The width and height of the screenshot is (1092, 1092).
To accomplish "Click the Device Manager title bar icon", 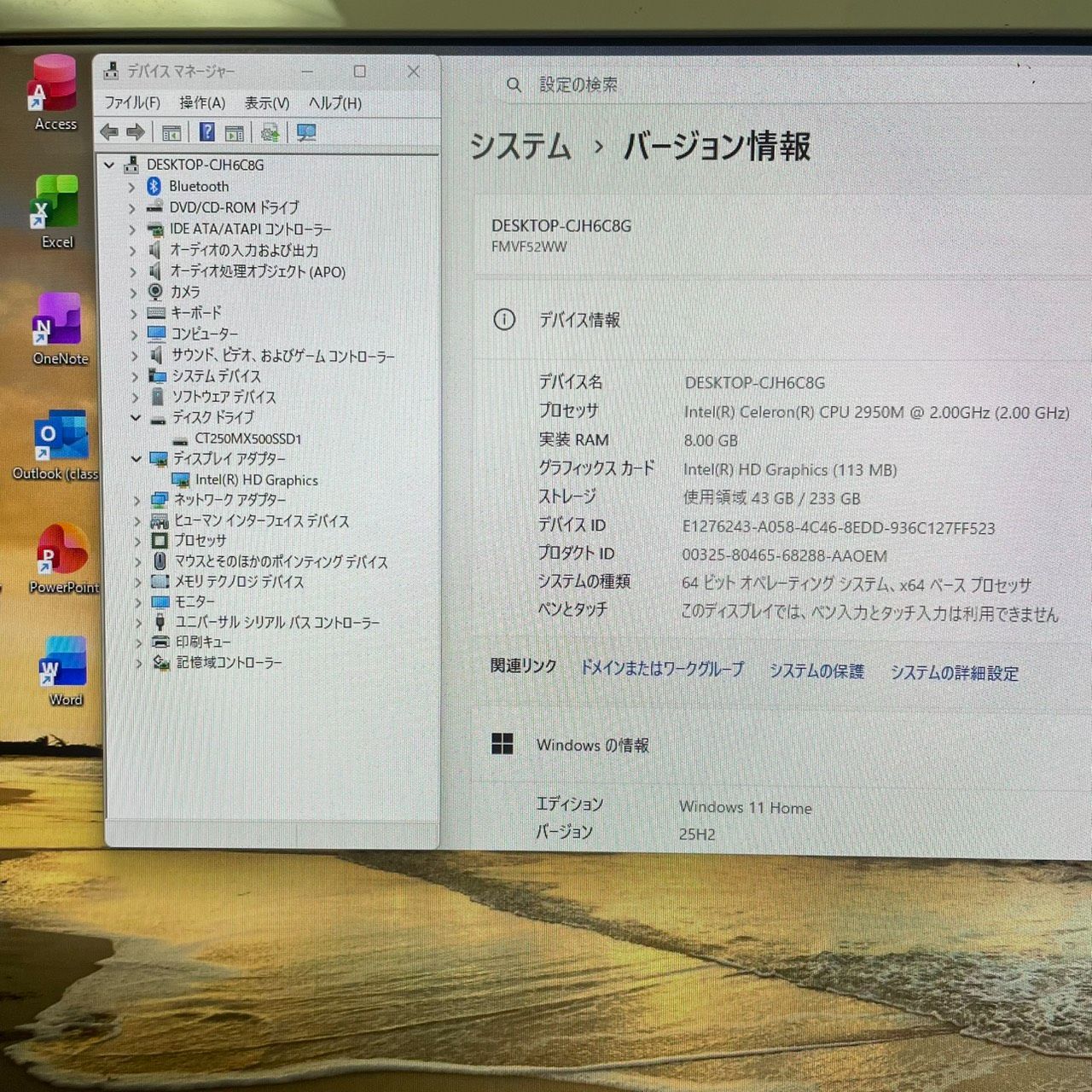I will pos(111,71).
